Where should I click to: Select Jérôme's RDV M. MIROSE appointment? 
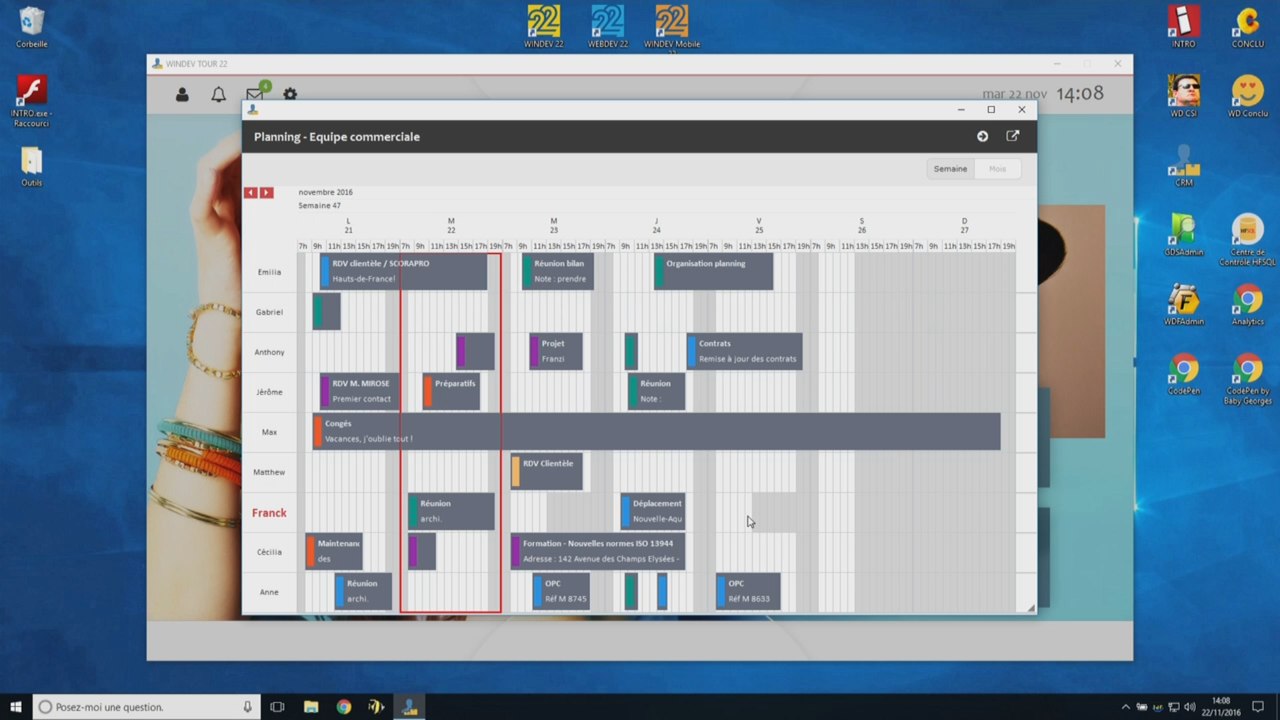click(x=360, y=391)
